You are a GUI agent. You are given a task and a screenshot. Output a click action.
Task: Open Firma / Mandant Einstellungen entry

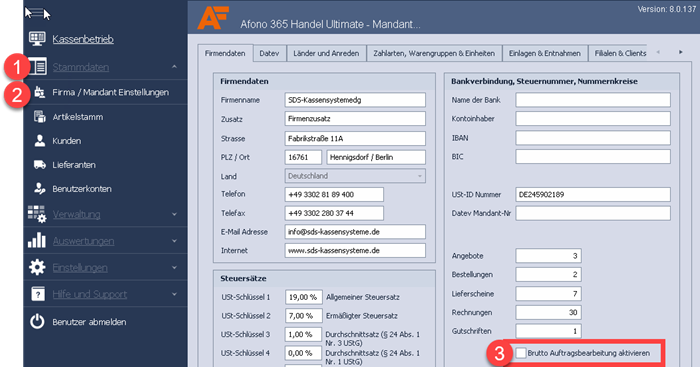pyautogui.click(x=111, y=92)
